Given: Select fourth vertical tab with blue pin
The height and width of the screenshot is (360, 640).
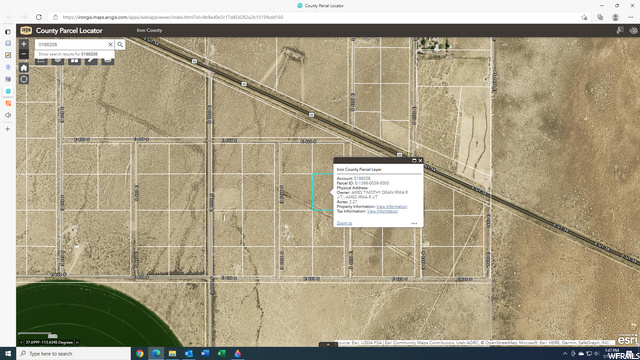Looking at the screenshot, I should (x=8, y=67).
